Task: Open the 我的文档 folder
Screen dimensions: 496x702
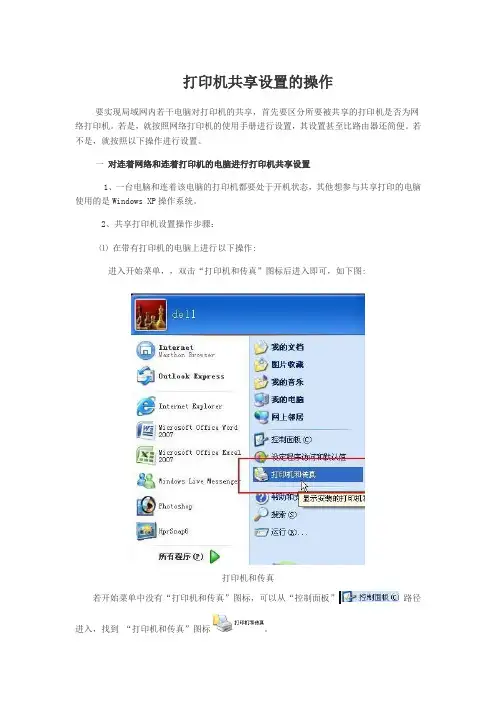Action: [279, 347]
